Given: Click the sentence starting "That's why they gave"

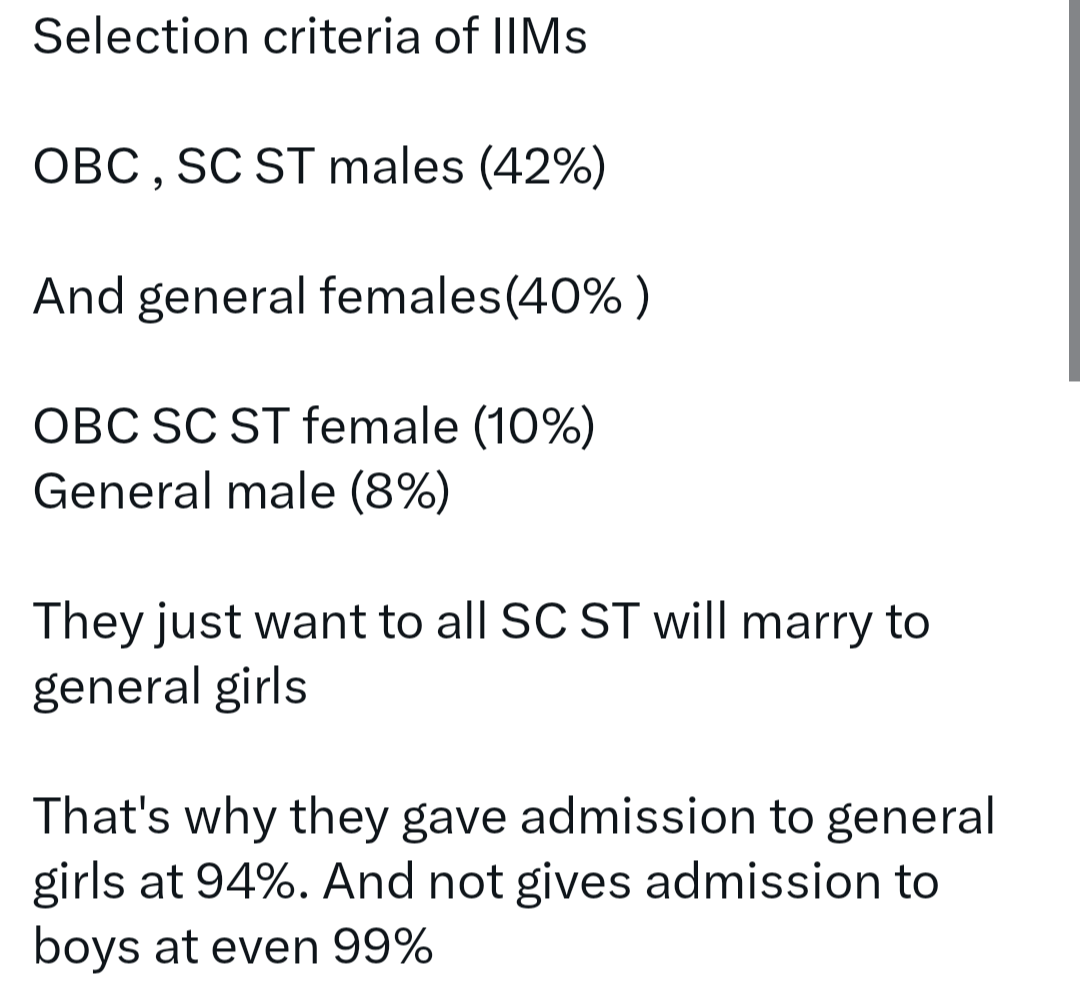Looking at the screenshot, I should pos(514,881).
